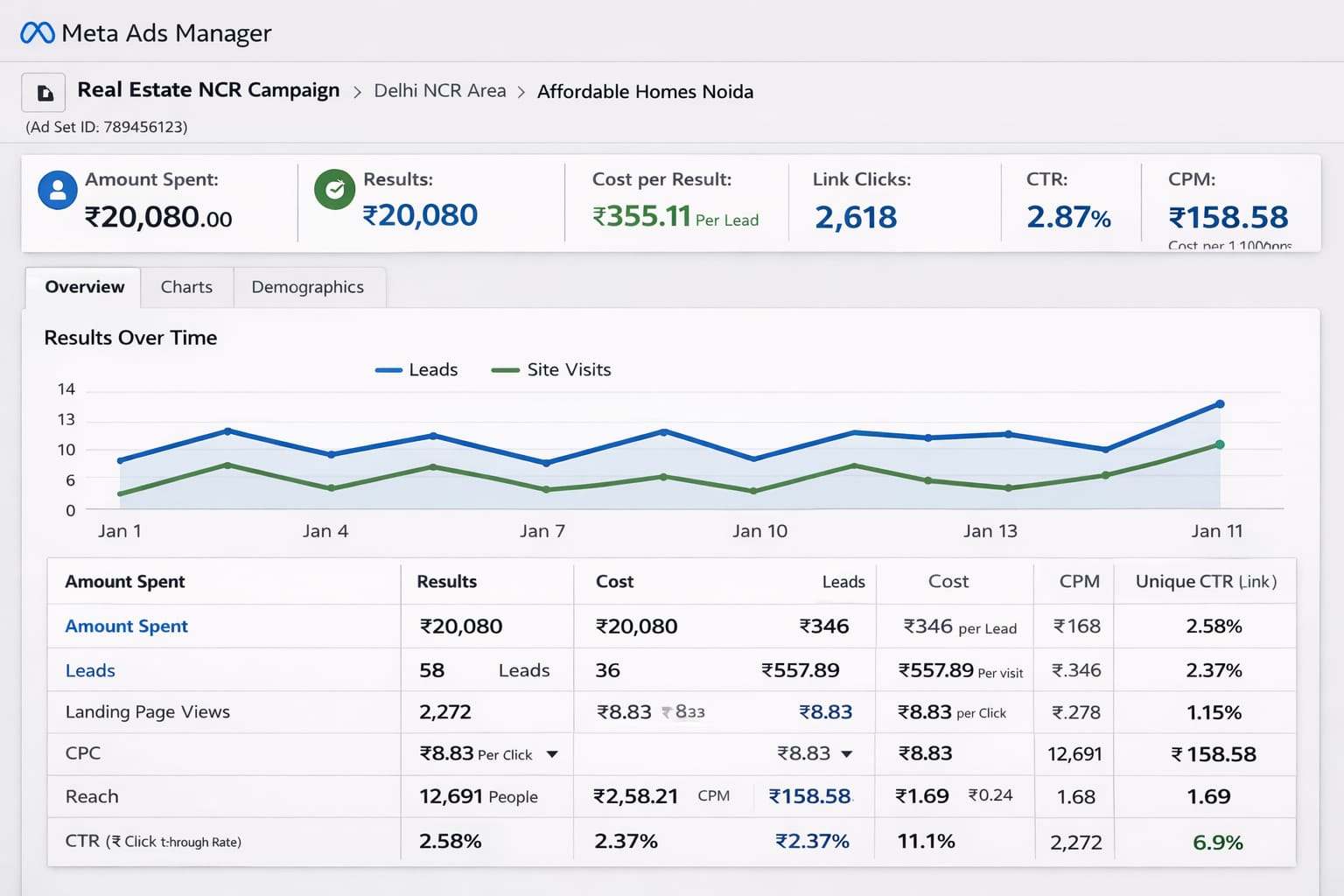Hide the Site Visits line via legend
The width and height of the screenshot is (1344, 896).
click(x=550, y=369)
